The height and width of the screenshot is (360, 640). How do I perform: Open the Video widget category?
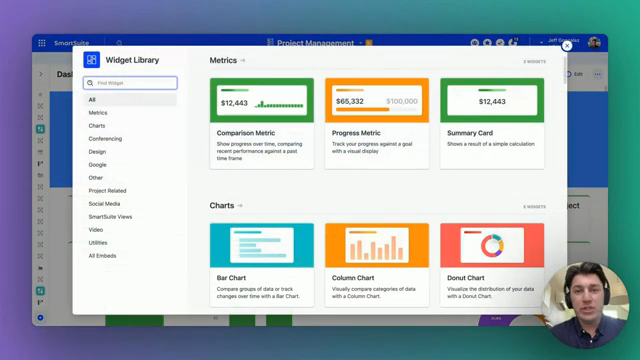[x=96, y=230]
